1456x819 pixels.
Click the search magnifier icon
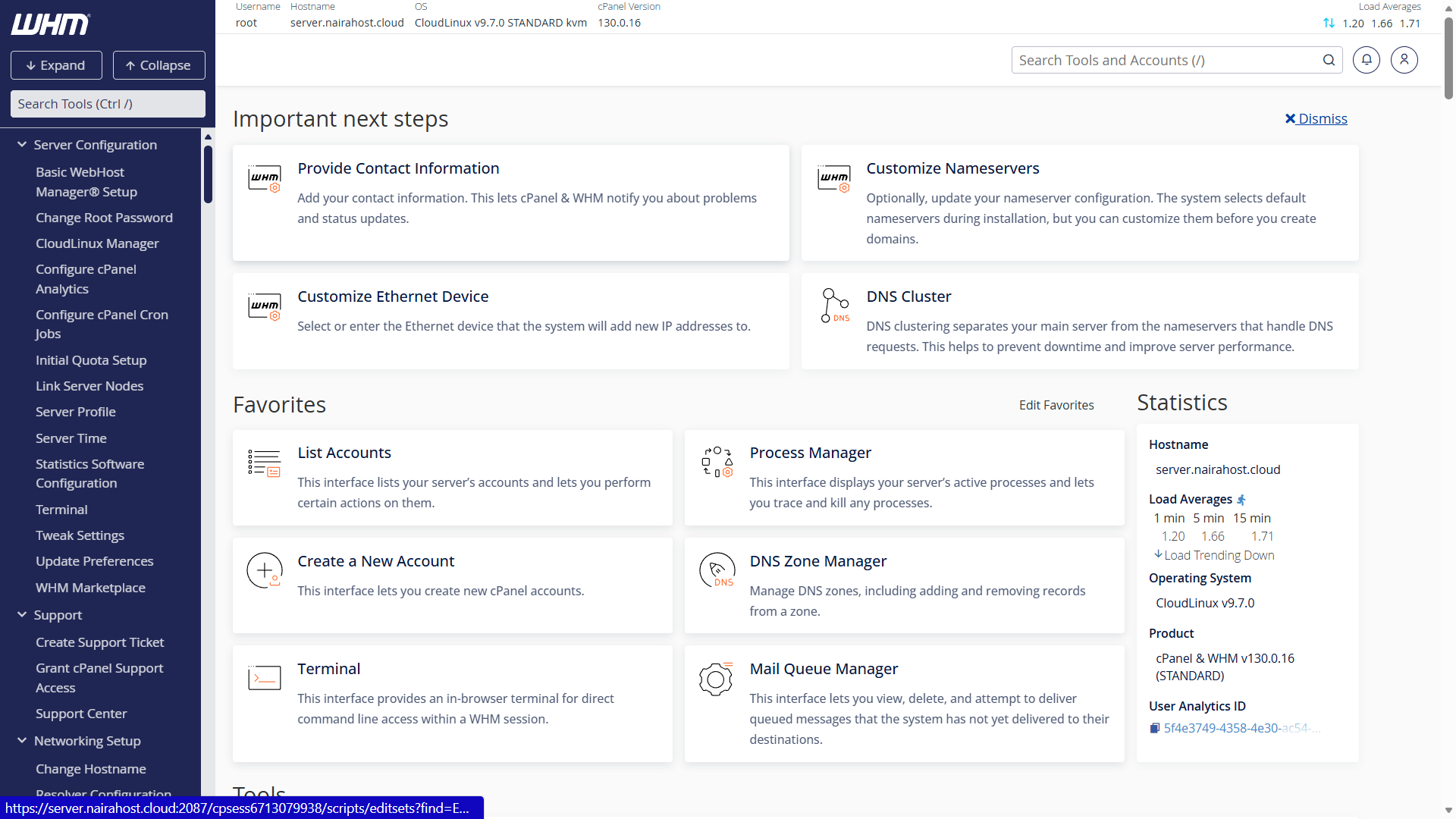(1329, 60)
